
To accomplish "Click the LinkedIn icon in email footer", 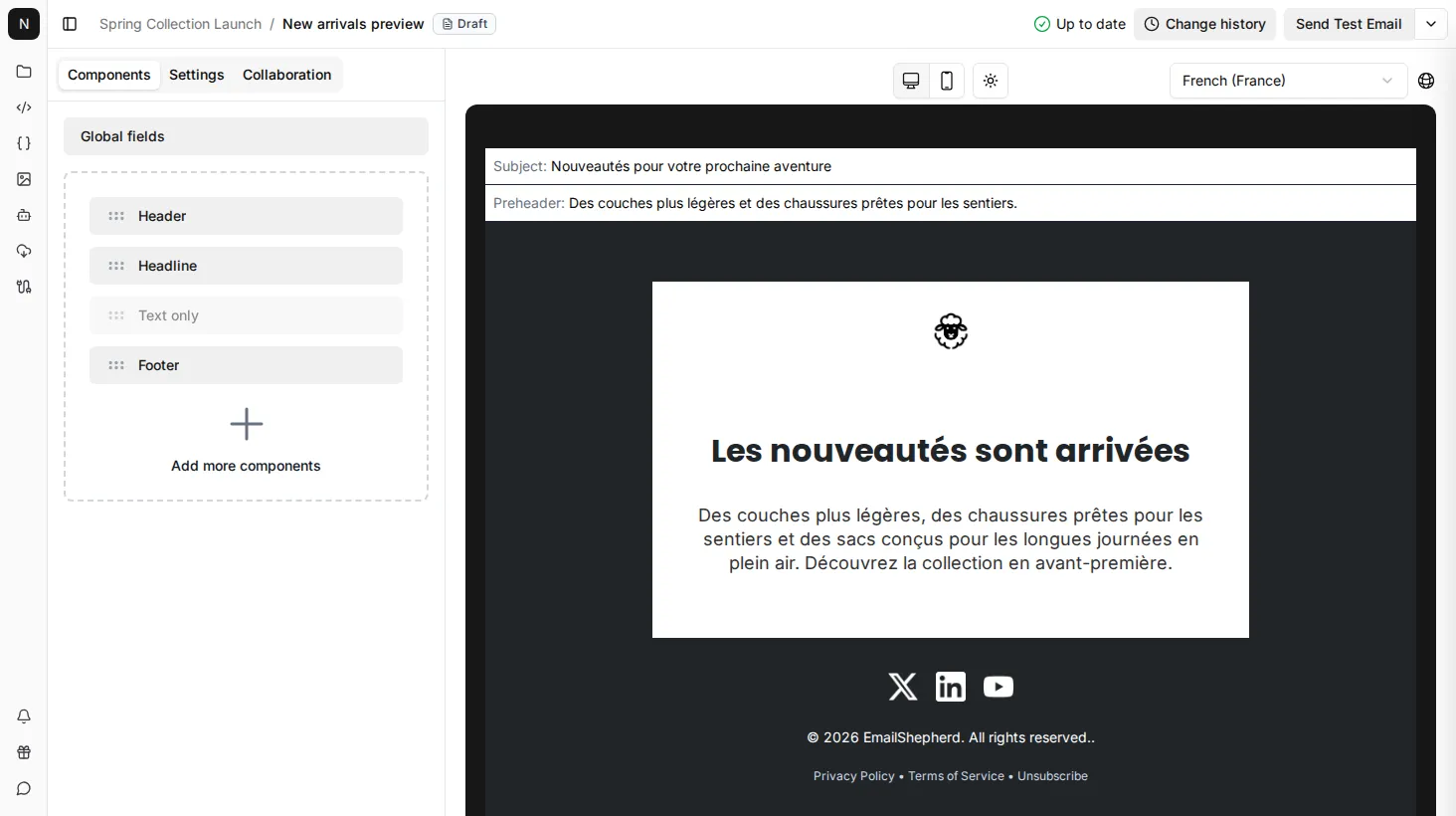I will point(951,687).
